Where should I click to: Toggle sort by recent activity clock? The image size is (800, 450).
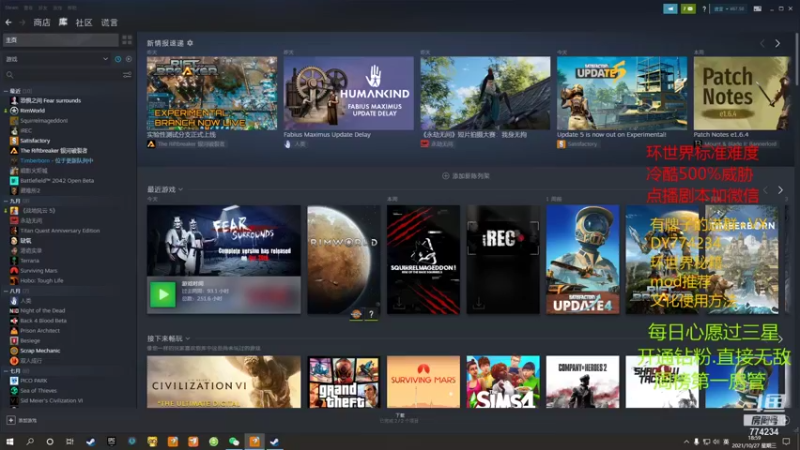118,59
